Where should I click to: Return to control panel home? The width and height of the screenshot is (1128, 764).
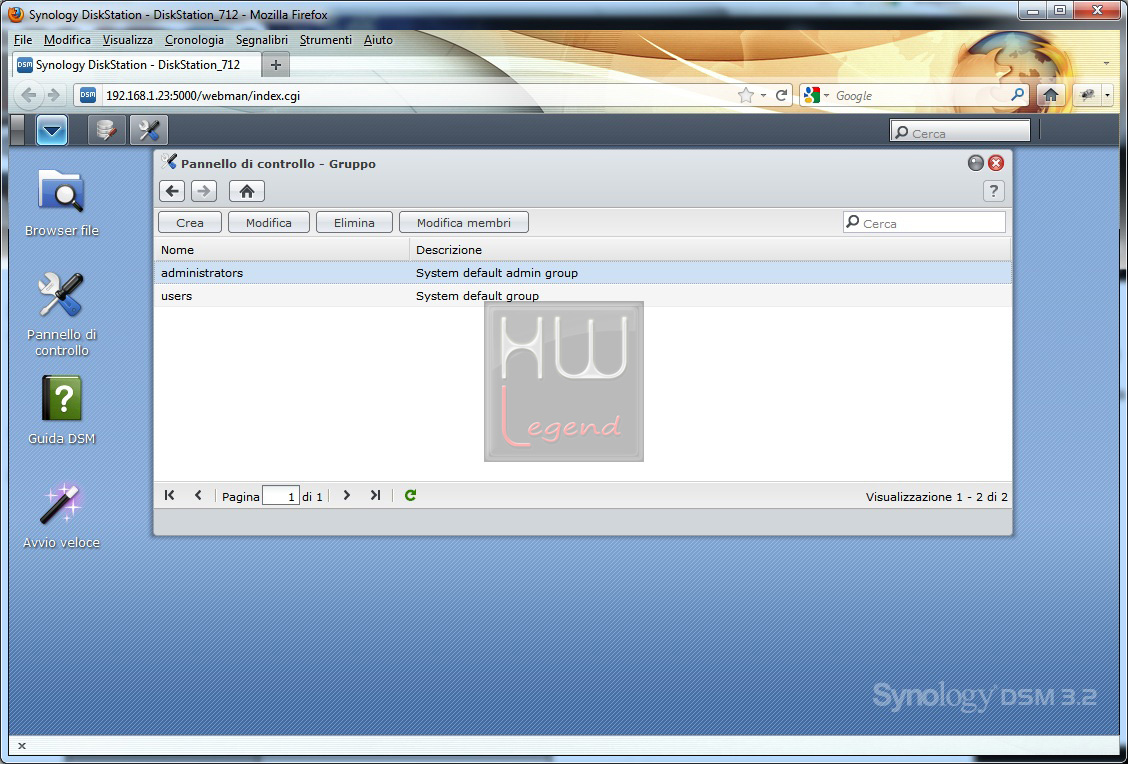pos(247,191)
